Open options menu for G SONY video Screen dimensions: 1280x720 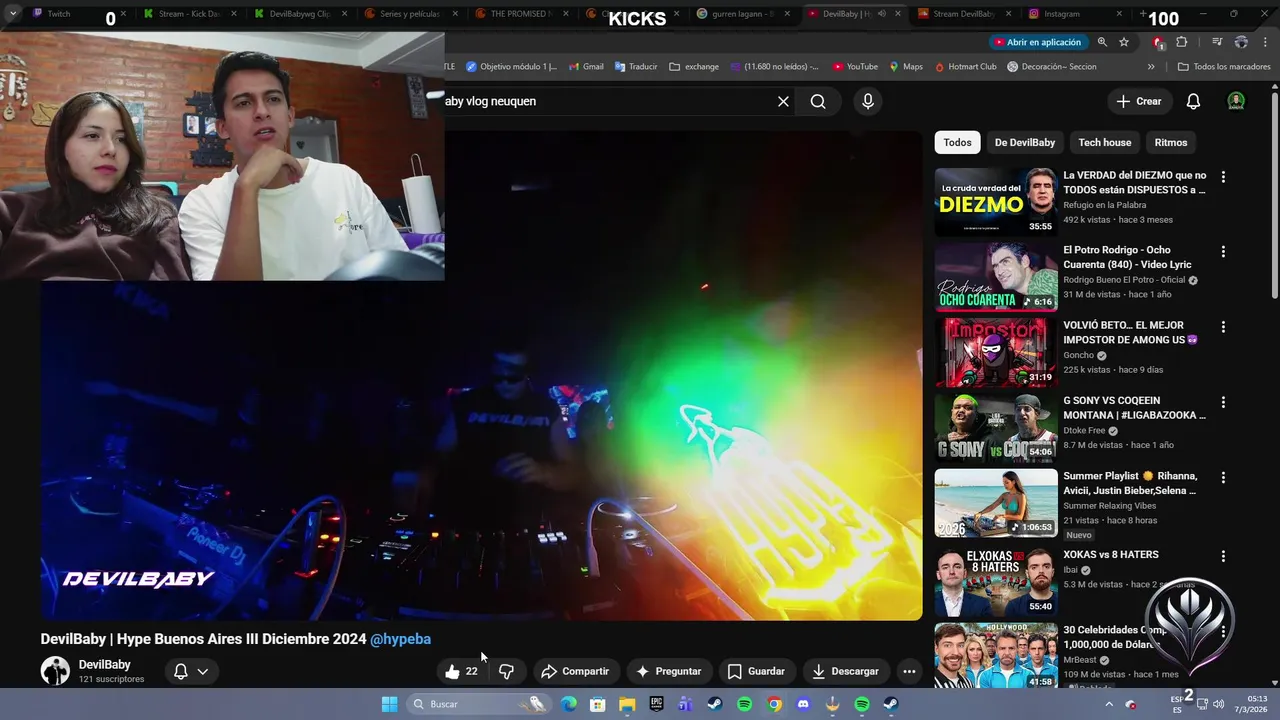point(1222,402)
